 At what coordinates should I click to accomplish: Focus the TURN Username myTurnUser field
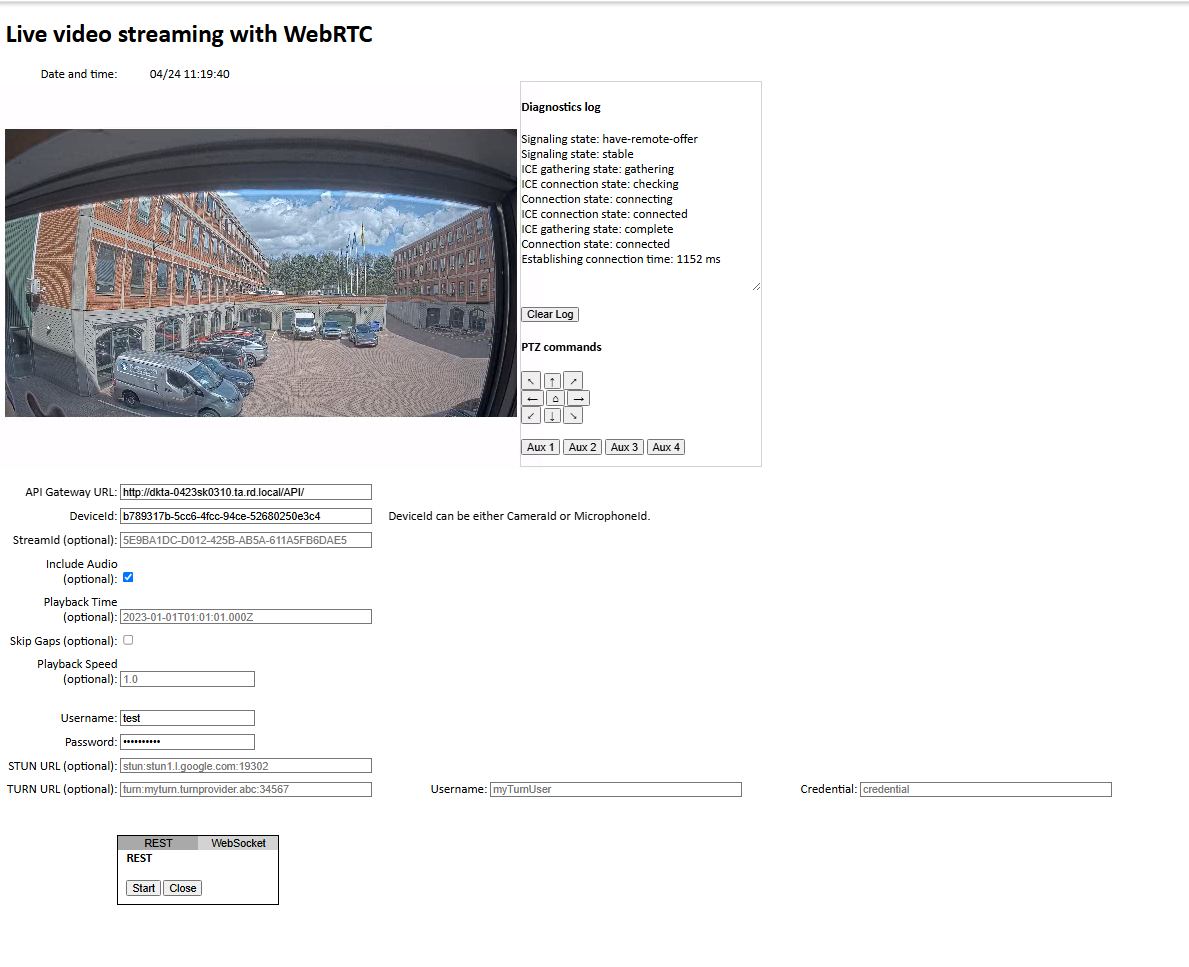click(616, 790)
